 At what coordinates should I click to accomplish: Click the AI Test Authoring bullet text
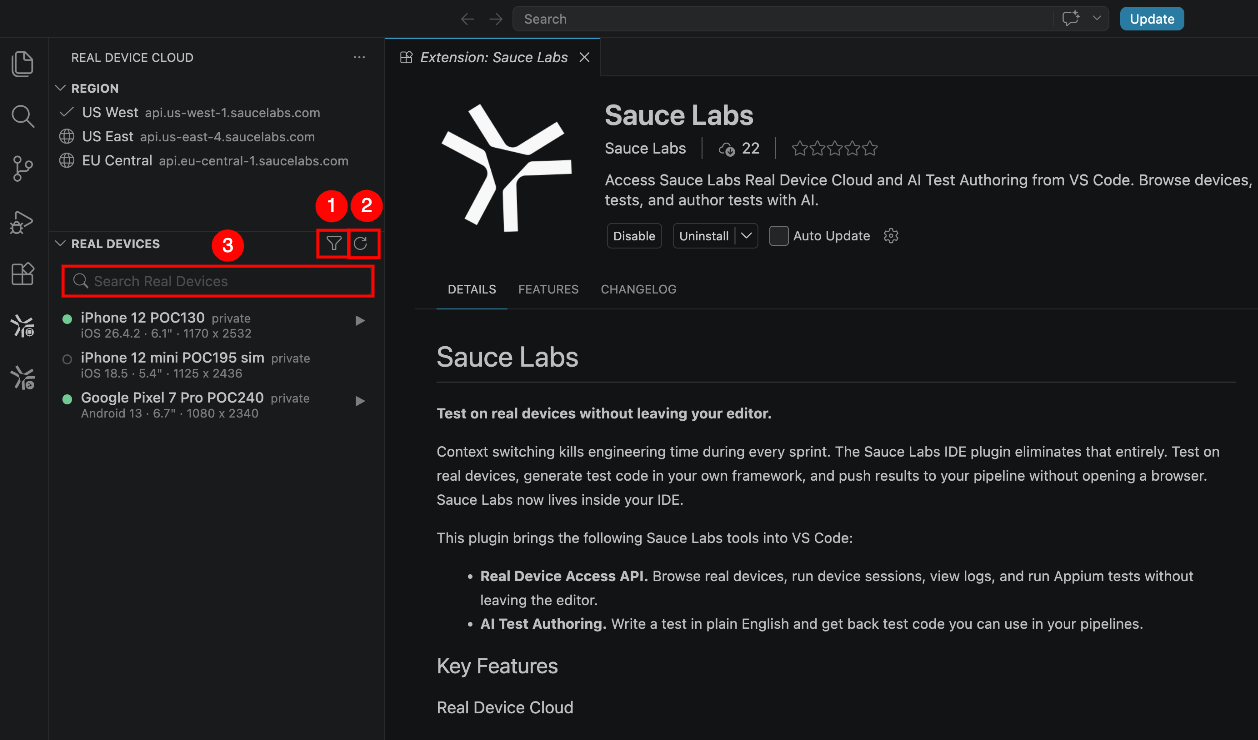click(x=811, y=624)
